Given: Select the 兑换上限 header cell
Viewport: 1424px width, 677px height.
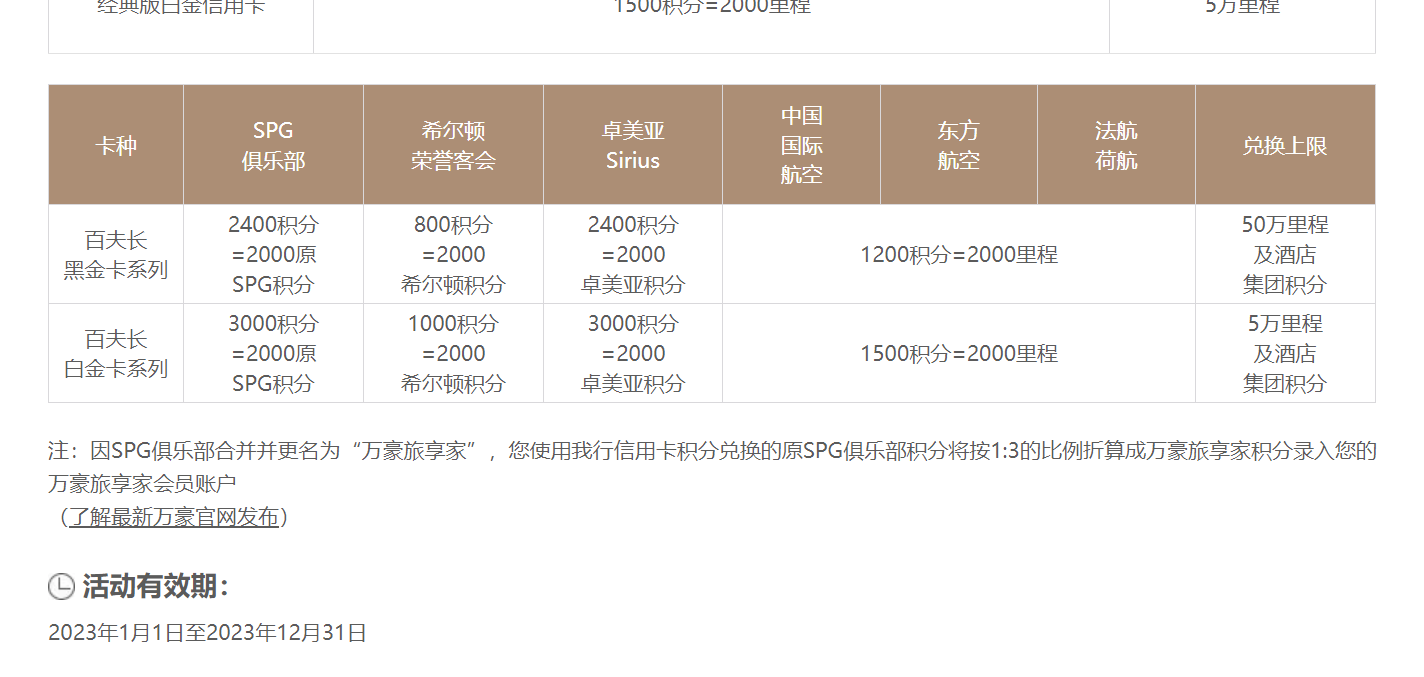Looking at the screenshot, I should click(1285, 145).
